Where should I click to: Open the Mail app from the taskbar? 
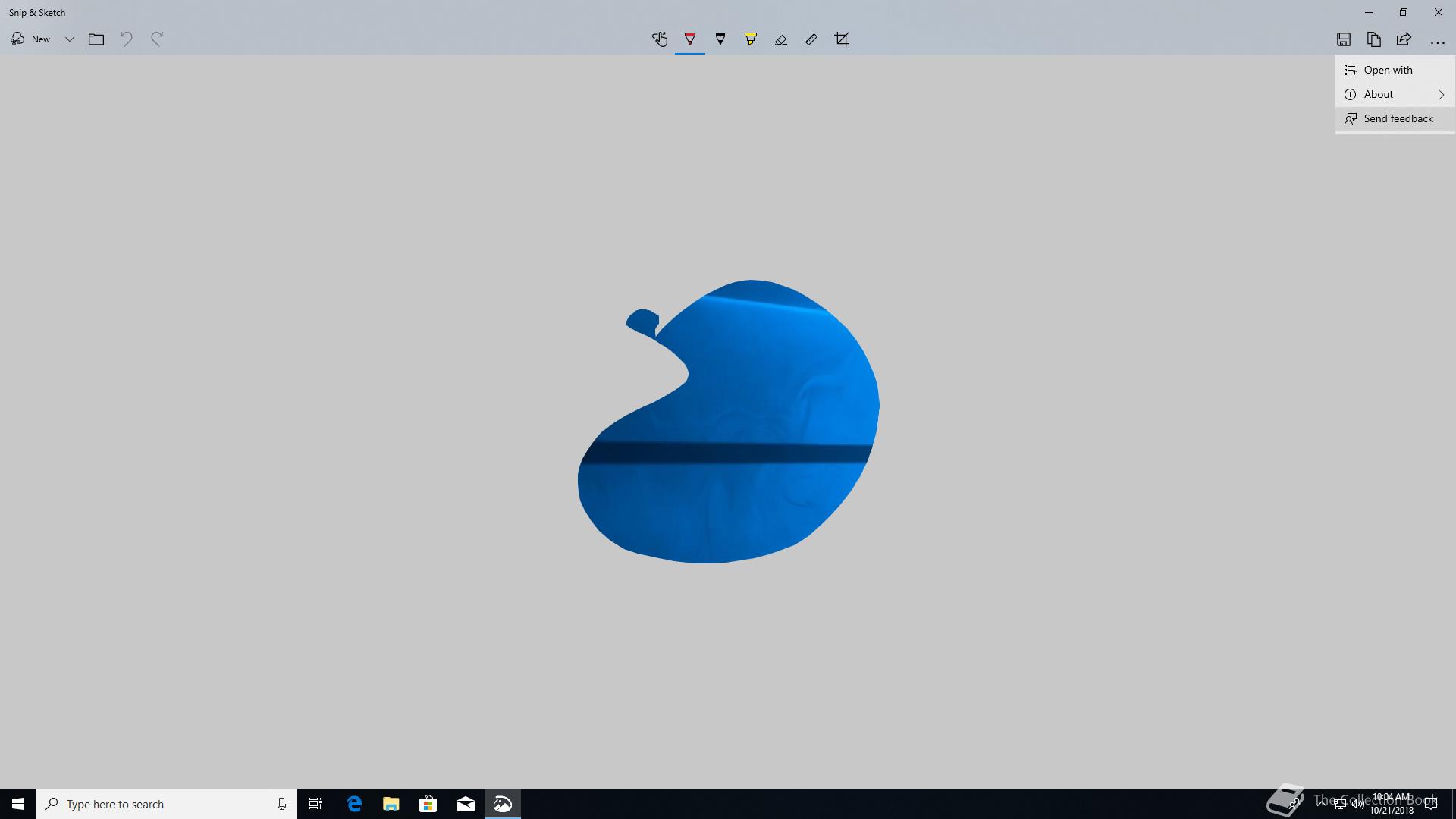click(x=466, y=804)
